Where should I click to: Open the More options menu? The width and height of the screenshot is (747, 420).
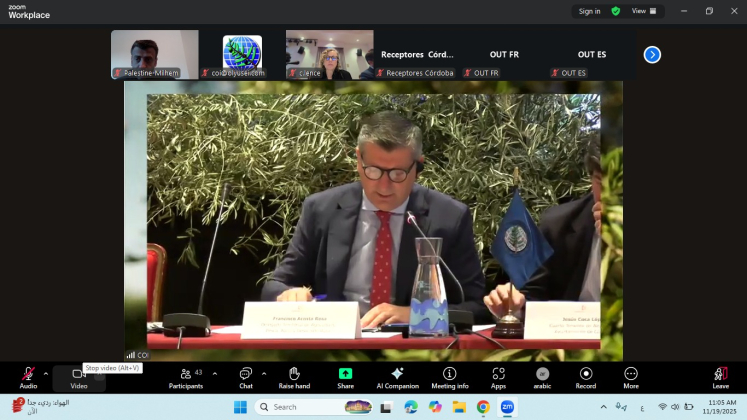coord(630,375)
